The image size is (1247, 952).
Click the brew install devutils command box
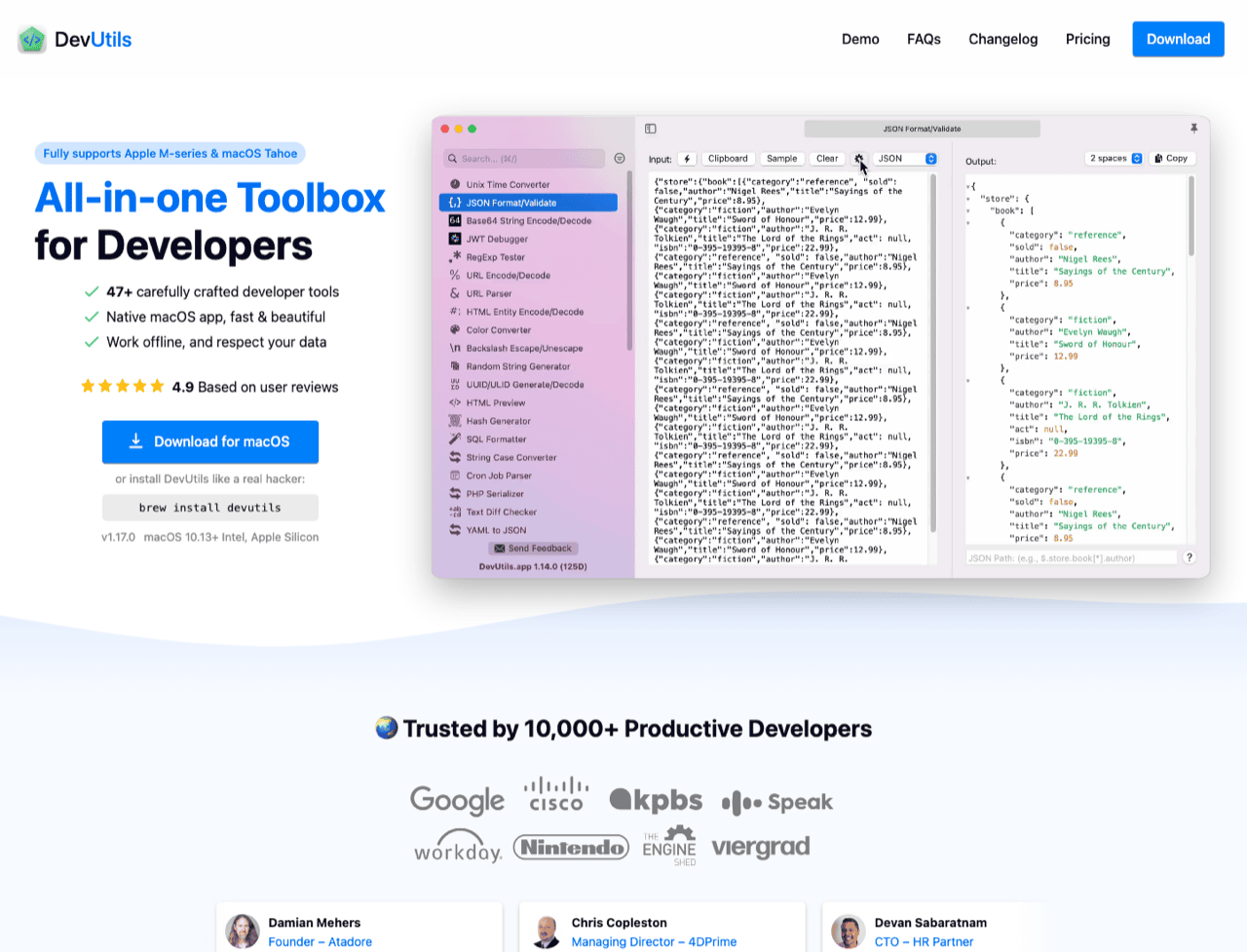pyautogui.click(x=210, y=508)
